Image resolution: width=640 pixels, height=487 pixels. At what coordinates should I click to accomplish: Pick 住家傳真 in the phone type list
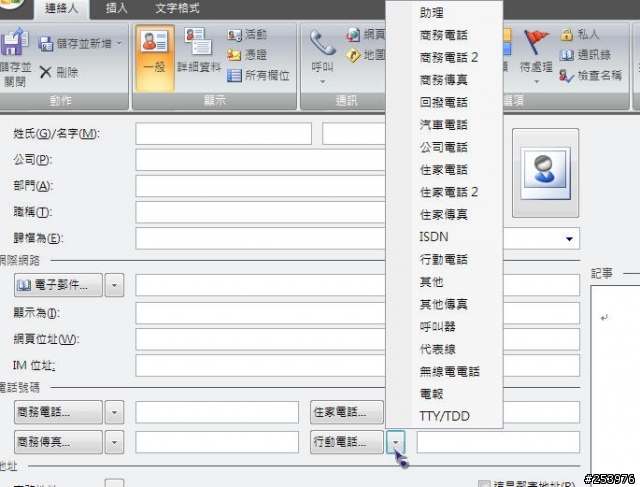click(x=444, y=215)
